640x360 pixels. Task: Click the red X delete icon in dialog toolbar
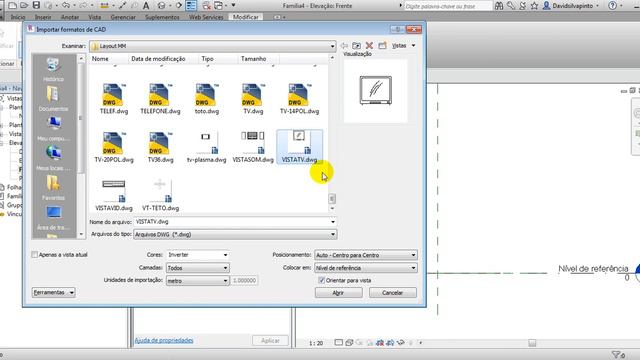point(369,46)
